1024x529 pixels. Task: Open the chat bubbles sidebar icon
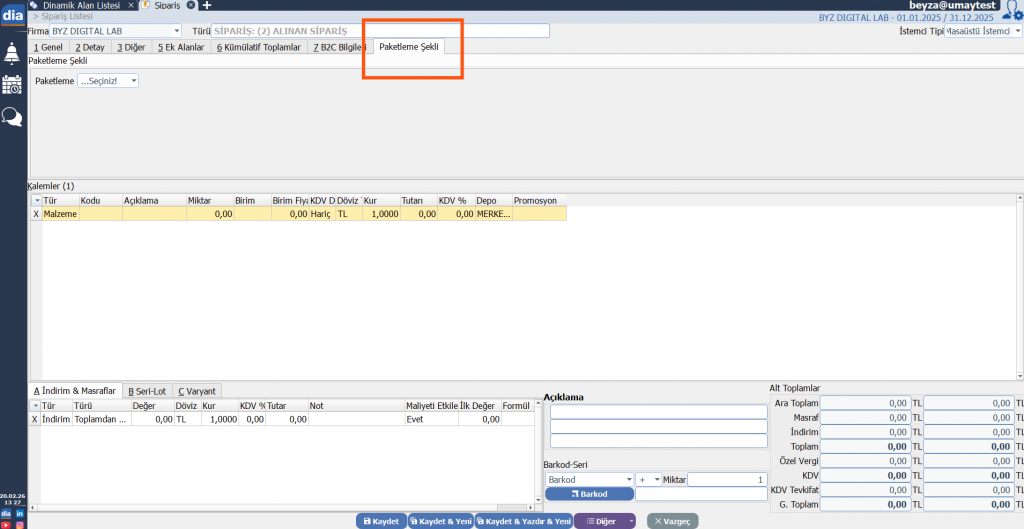point(12,117)
